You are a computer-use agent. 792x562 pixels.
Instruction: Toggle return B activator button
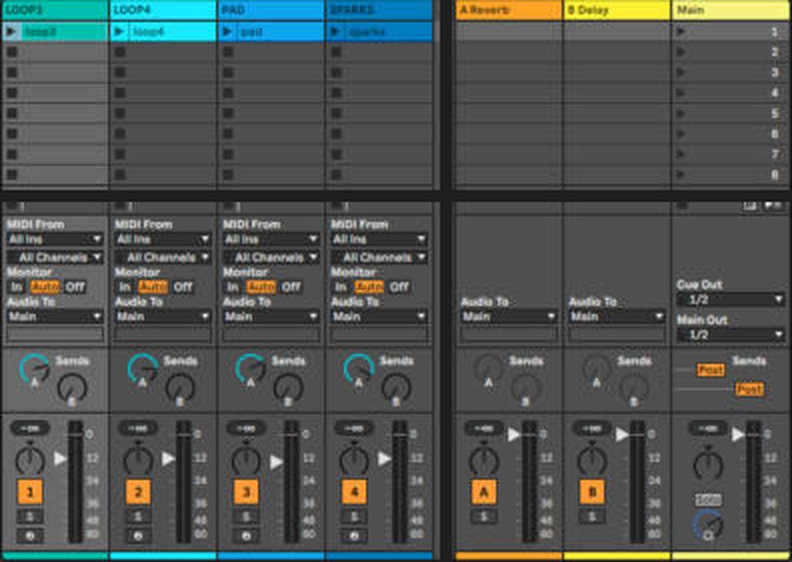pyautogui.click(x=592, y=492)
